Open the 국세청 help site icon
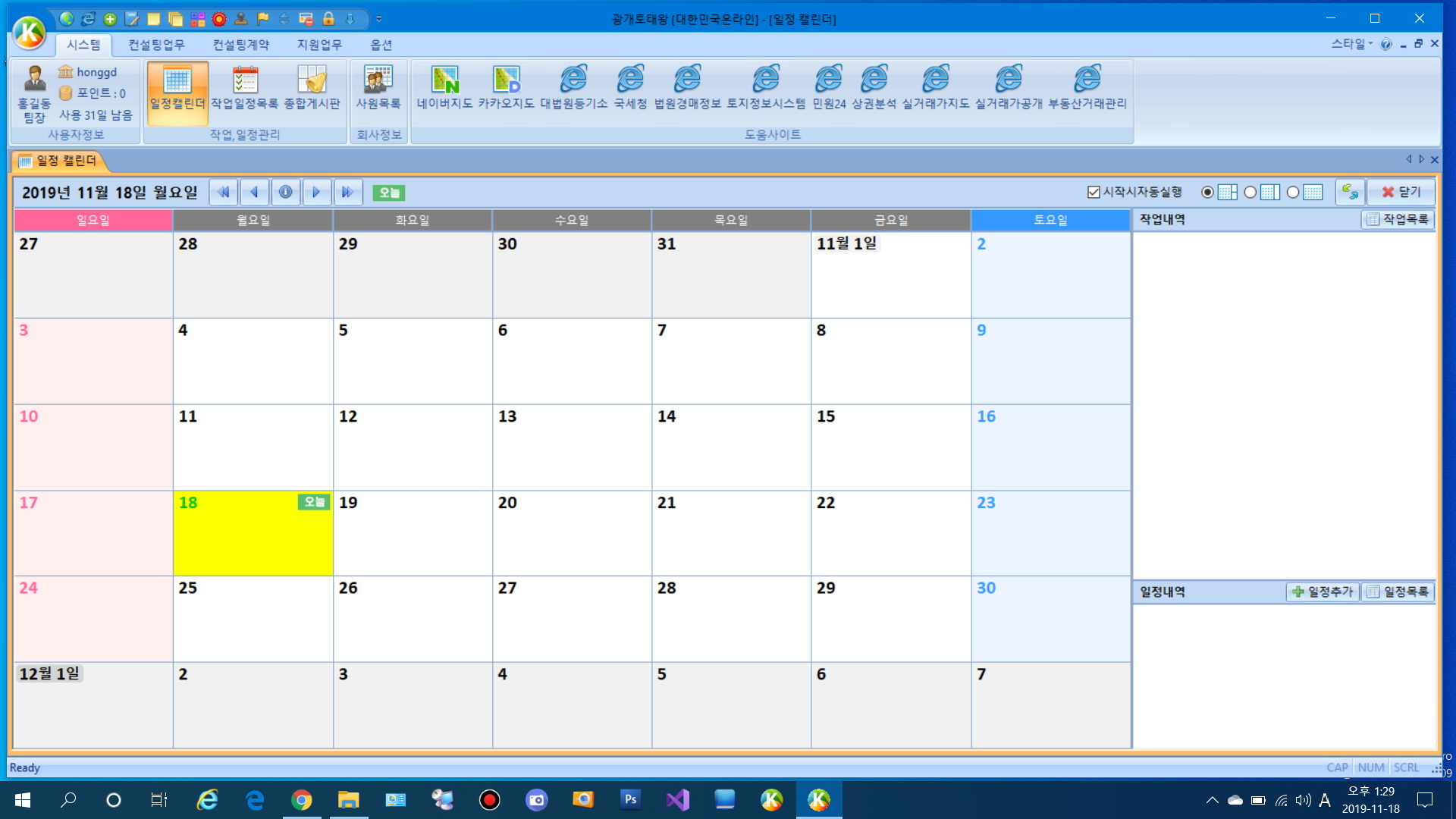 [x=629, y=89]
